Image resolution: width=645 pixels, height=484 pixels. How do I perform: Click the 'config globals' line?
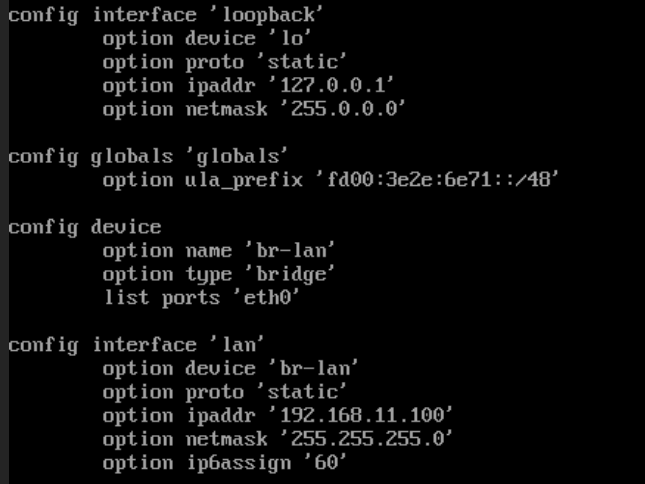pos(148,156)
